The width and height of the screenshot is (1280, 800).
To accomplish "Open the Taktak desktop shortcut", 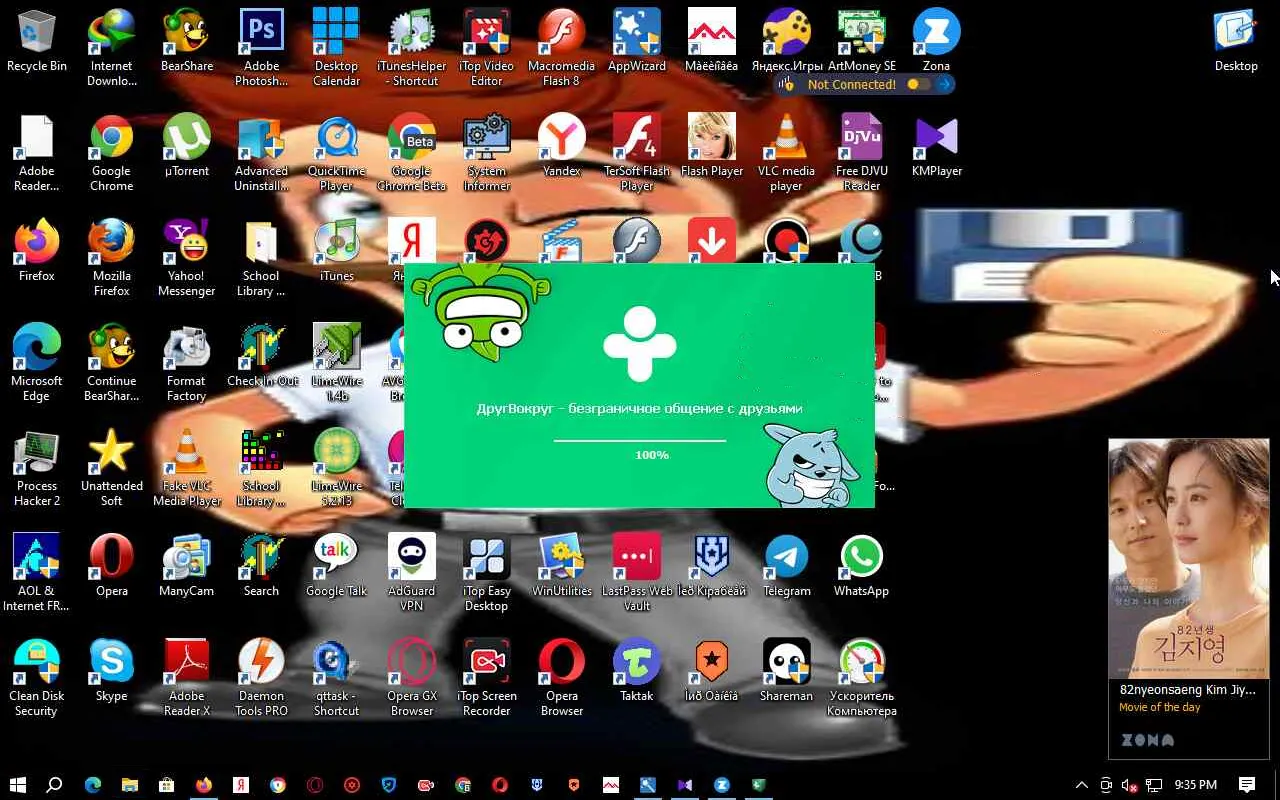I will tap(636, 671).
